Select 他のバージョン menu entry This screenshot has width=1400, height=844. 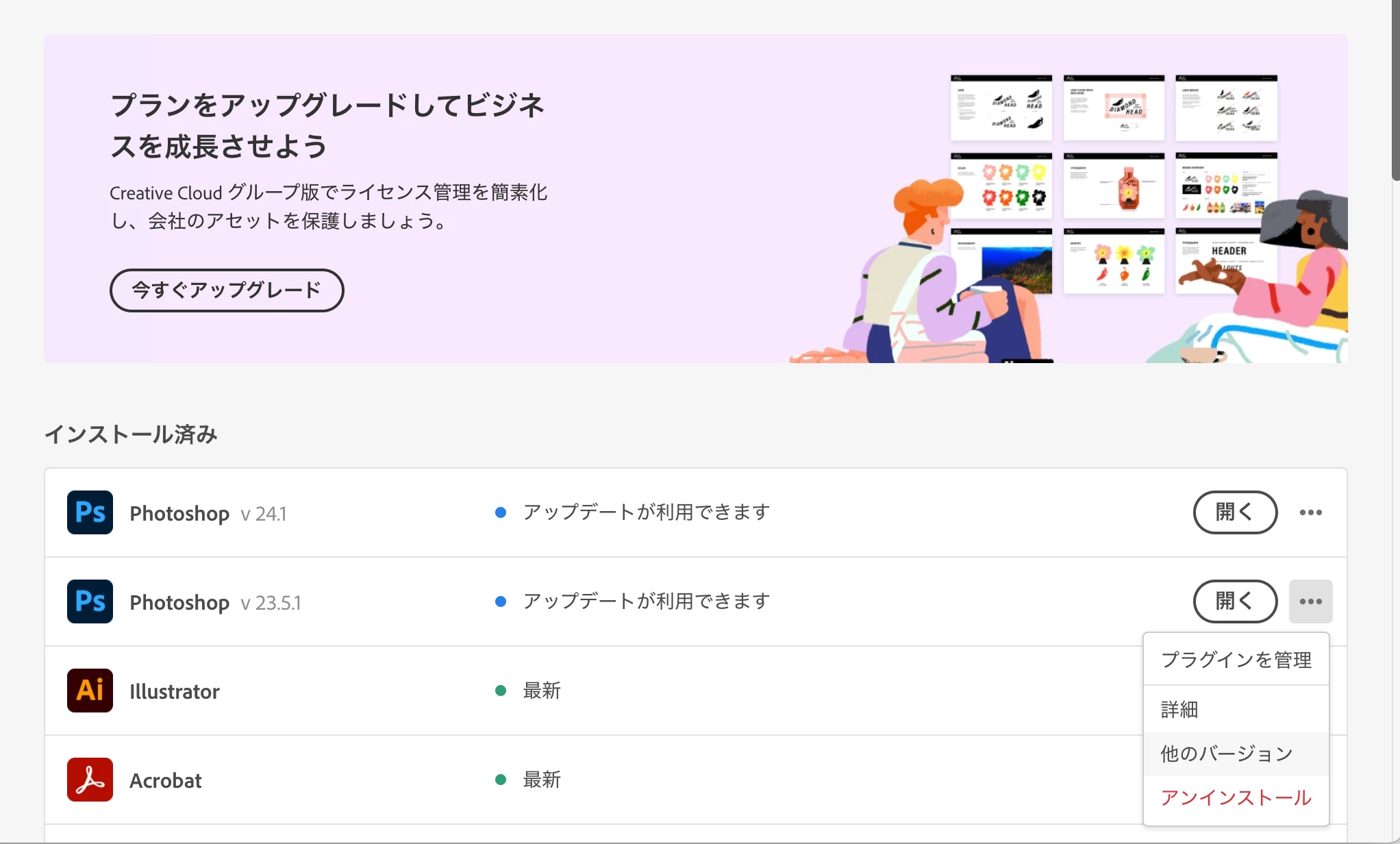(x=1226, y=754)
